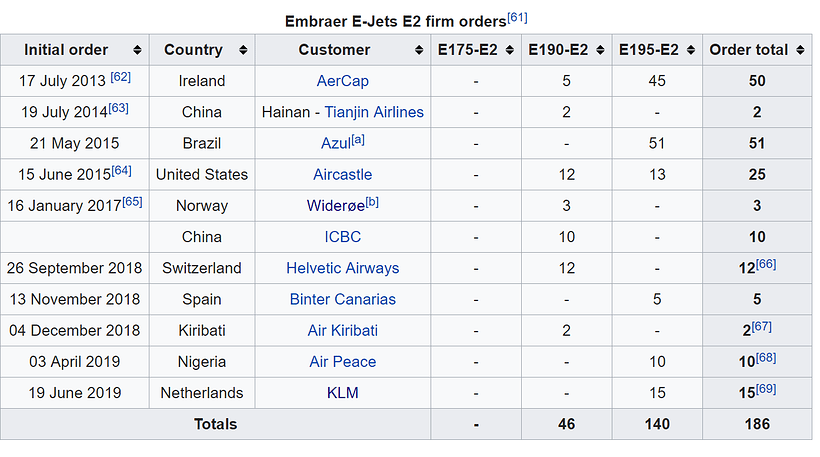The image size is (820, 457).
Task: Open the KLM link
Action: (343, 393)
